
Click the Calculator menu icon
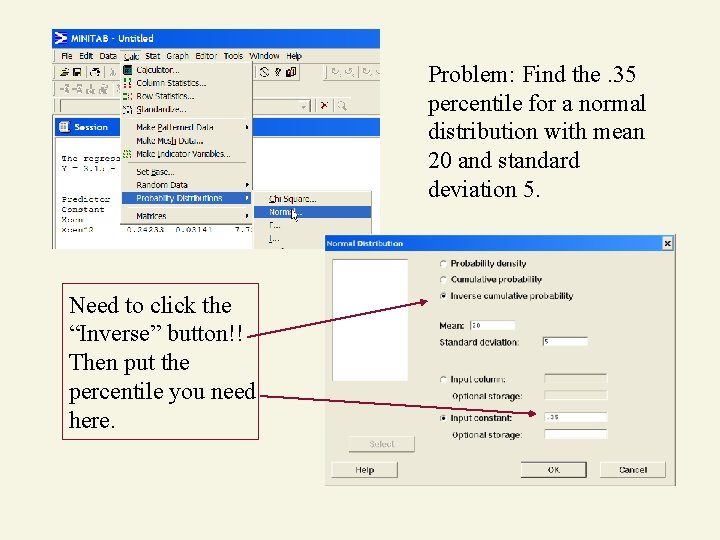pos(128,70)
